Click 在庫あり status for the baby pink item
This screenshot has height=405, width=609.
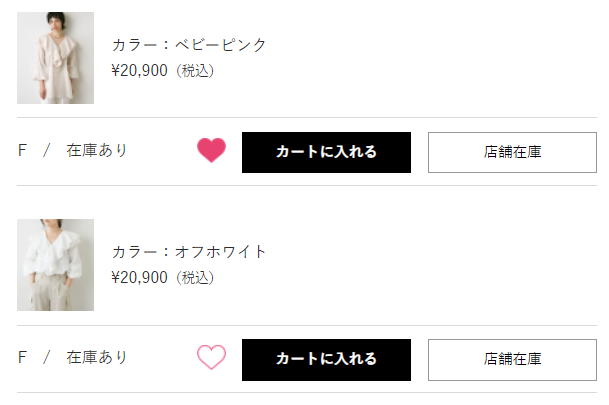(97, 151)
